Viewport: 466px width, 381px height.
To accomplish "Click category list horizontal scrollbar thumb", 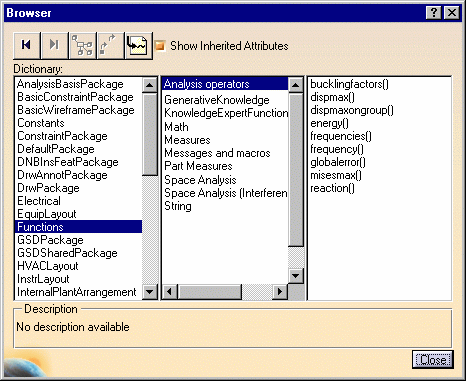I will coord(210,292).
